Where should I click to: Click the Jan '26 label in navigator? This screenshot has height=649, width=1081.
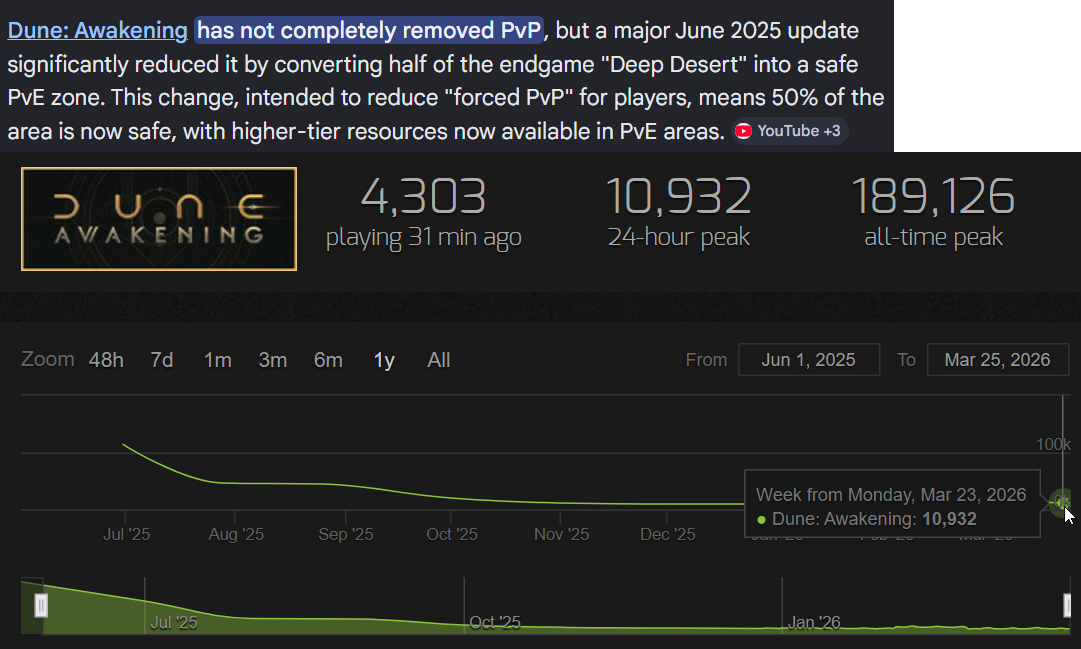(814, 623)
